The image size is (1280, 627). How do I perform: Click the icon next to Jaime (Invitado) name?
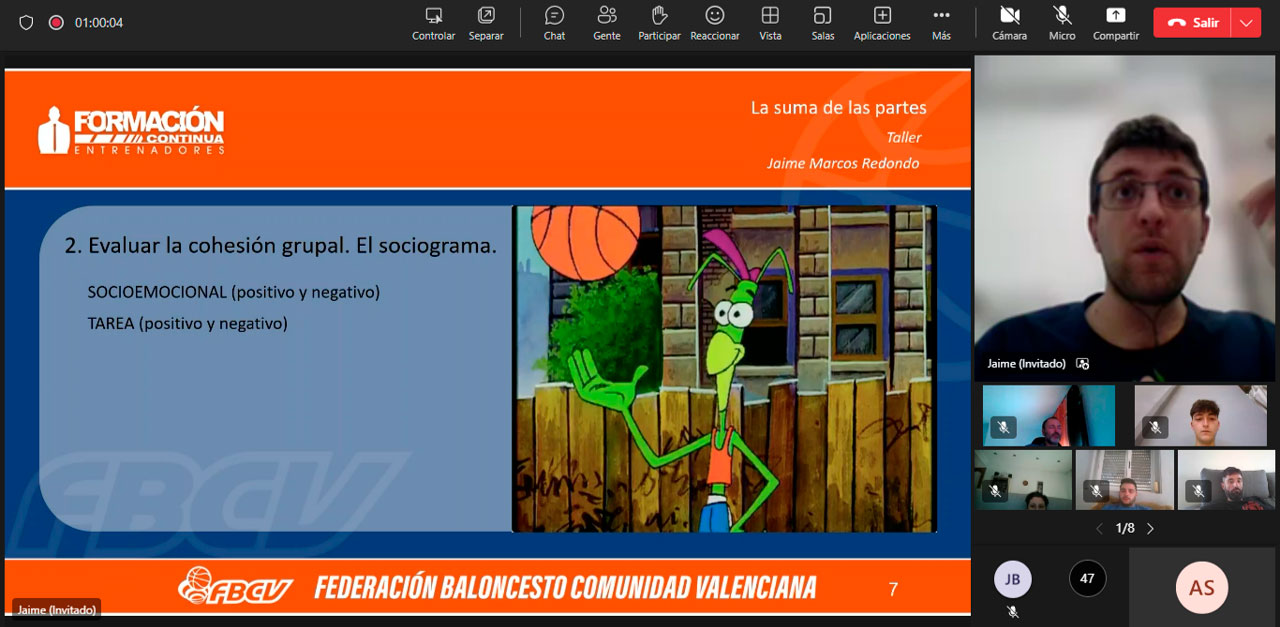1082,364
